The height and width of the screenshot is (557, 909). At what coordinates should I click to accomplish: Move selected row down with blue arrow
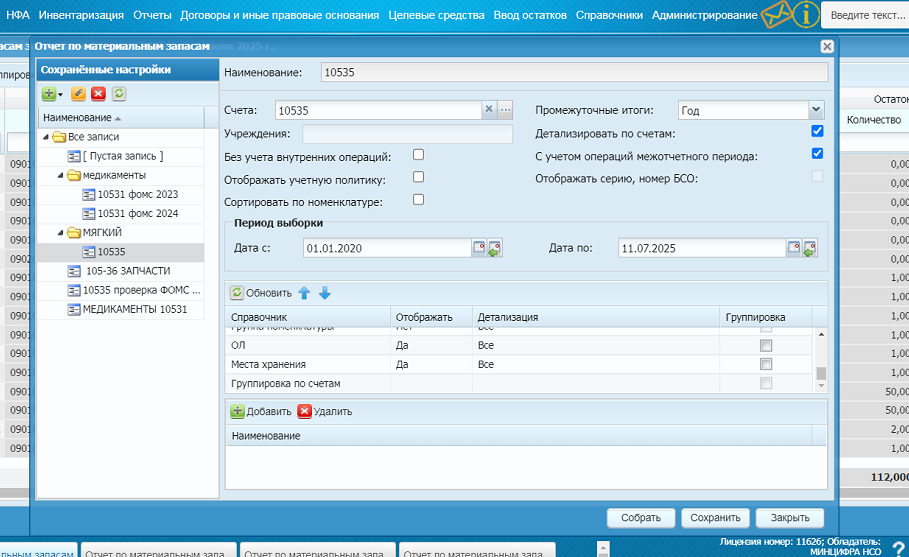pyautogui.click(x=325, y=293)
